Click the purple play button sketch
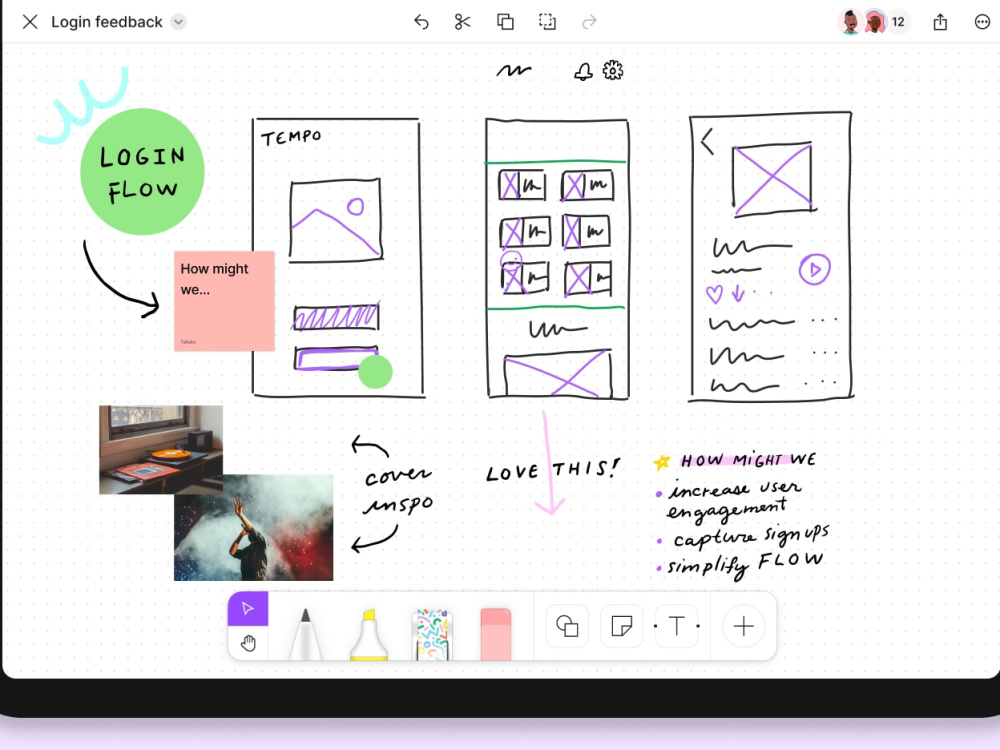This screenshot has width=1000, height=750. coord(814,269)
